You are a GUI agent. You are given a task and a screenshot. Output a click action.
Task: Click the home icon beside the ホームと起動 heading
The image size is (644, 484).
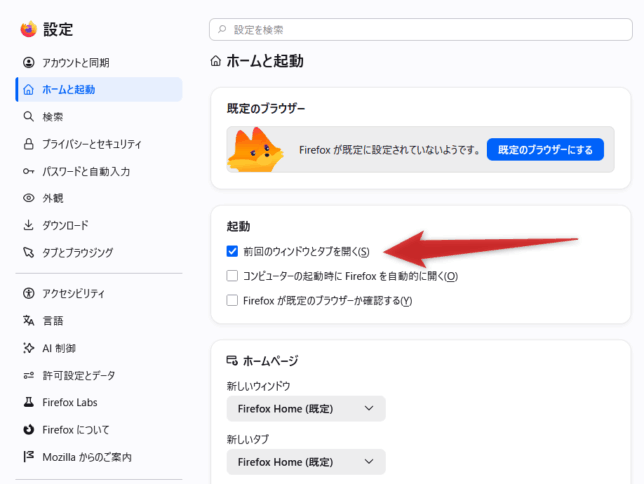click(216, 61)
